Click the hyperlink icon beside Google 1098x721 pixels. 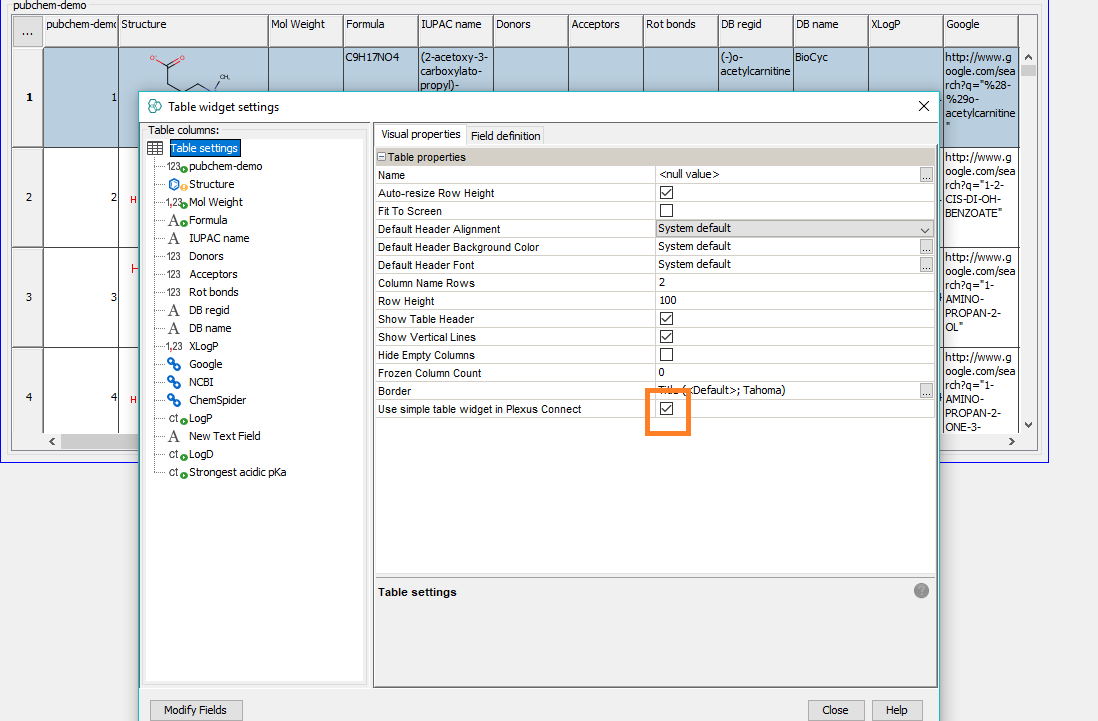click(x=172, y=364)
